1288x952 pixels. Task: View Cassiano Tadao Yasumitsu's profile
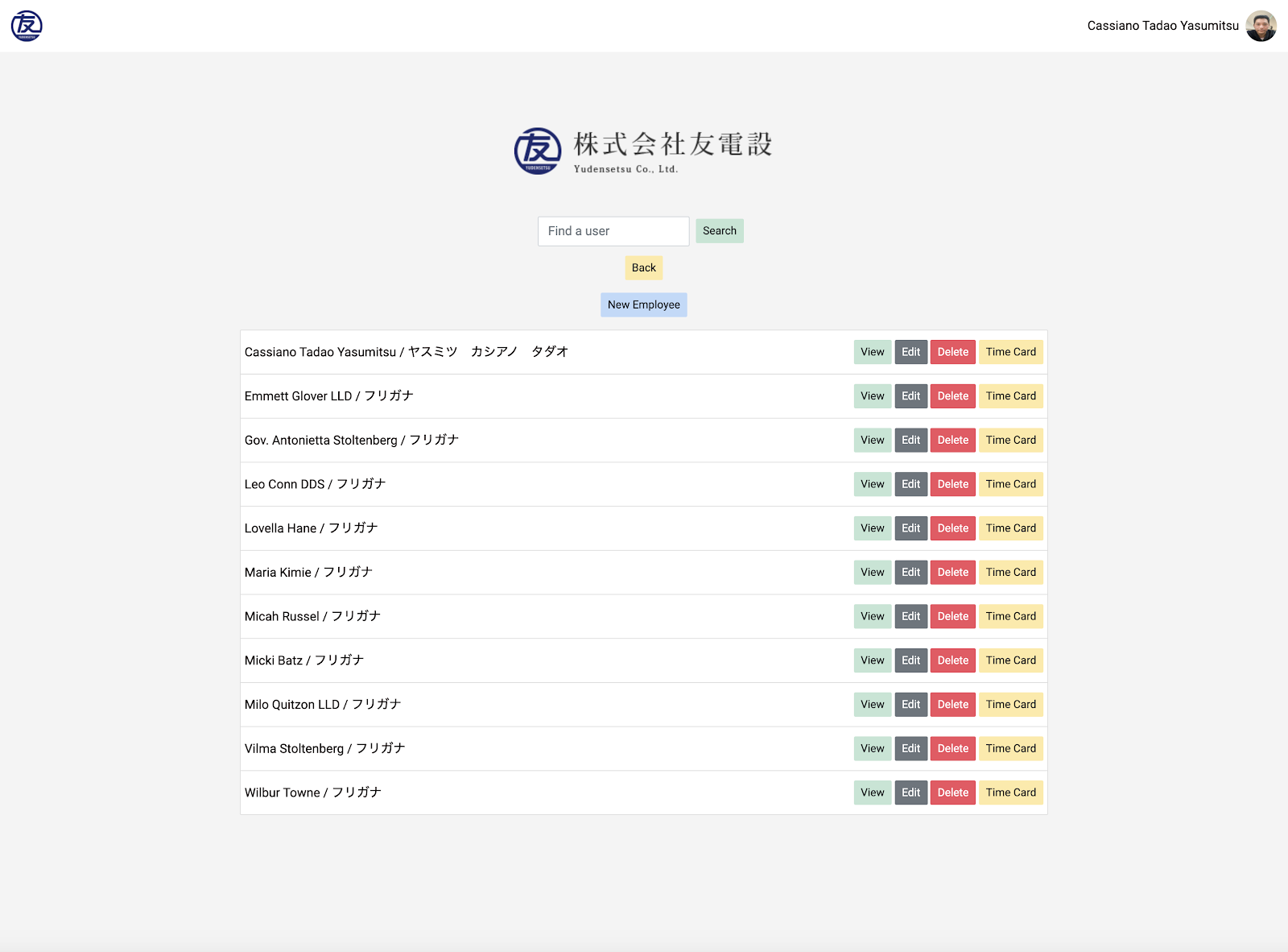(x=873, y=352)
